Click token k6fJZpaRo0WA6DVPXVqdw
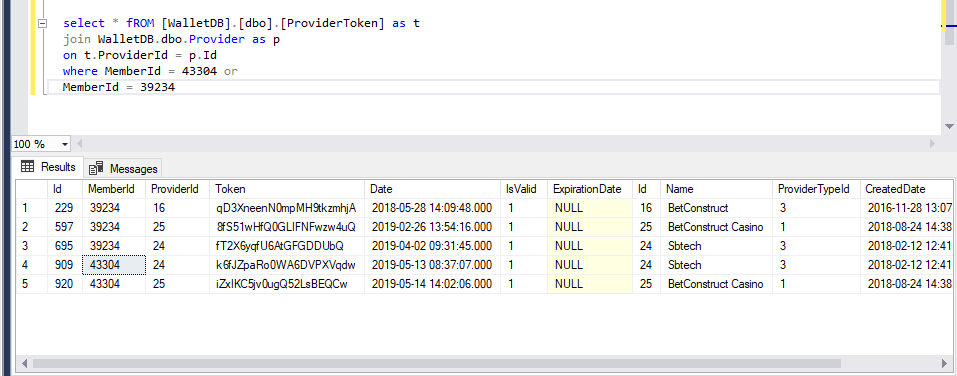This screenshot has width=957, height=376. (287, 265)
